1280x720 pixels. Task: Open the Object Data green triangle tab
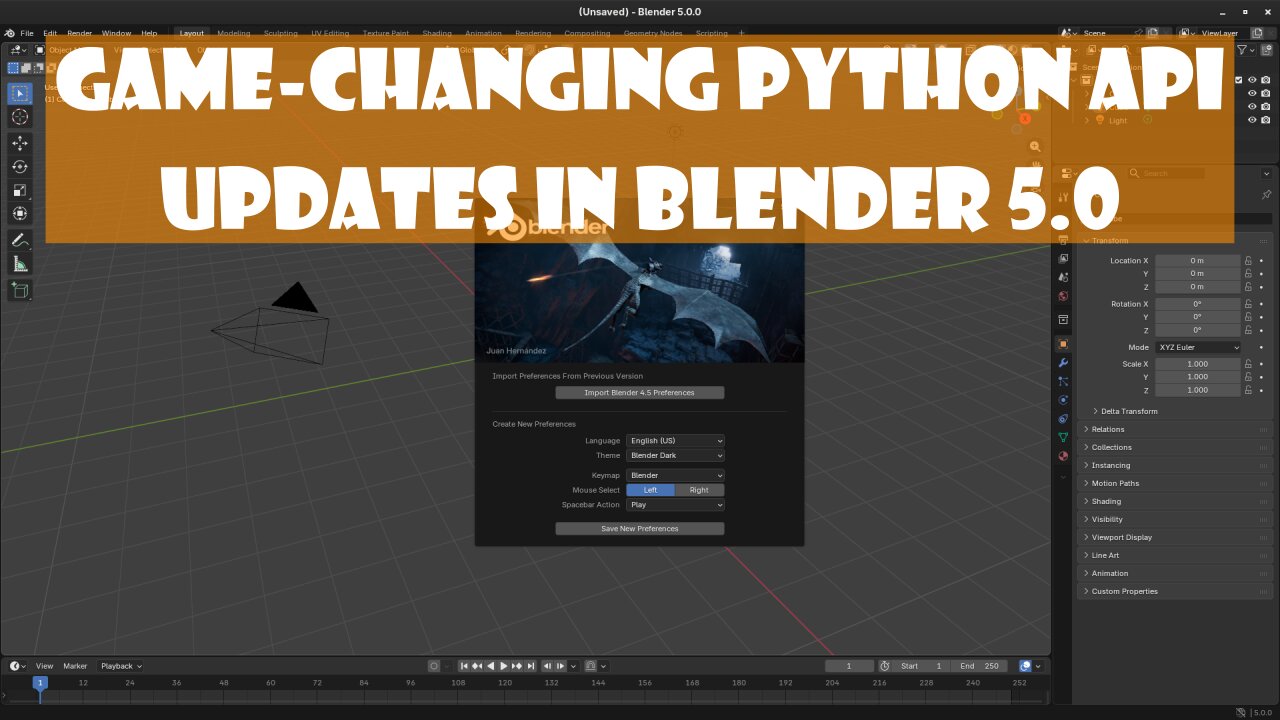pos(1063,438)
